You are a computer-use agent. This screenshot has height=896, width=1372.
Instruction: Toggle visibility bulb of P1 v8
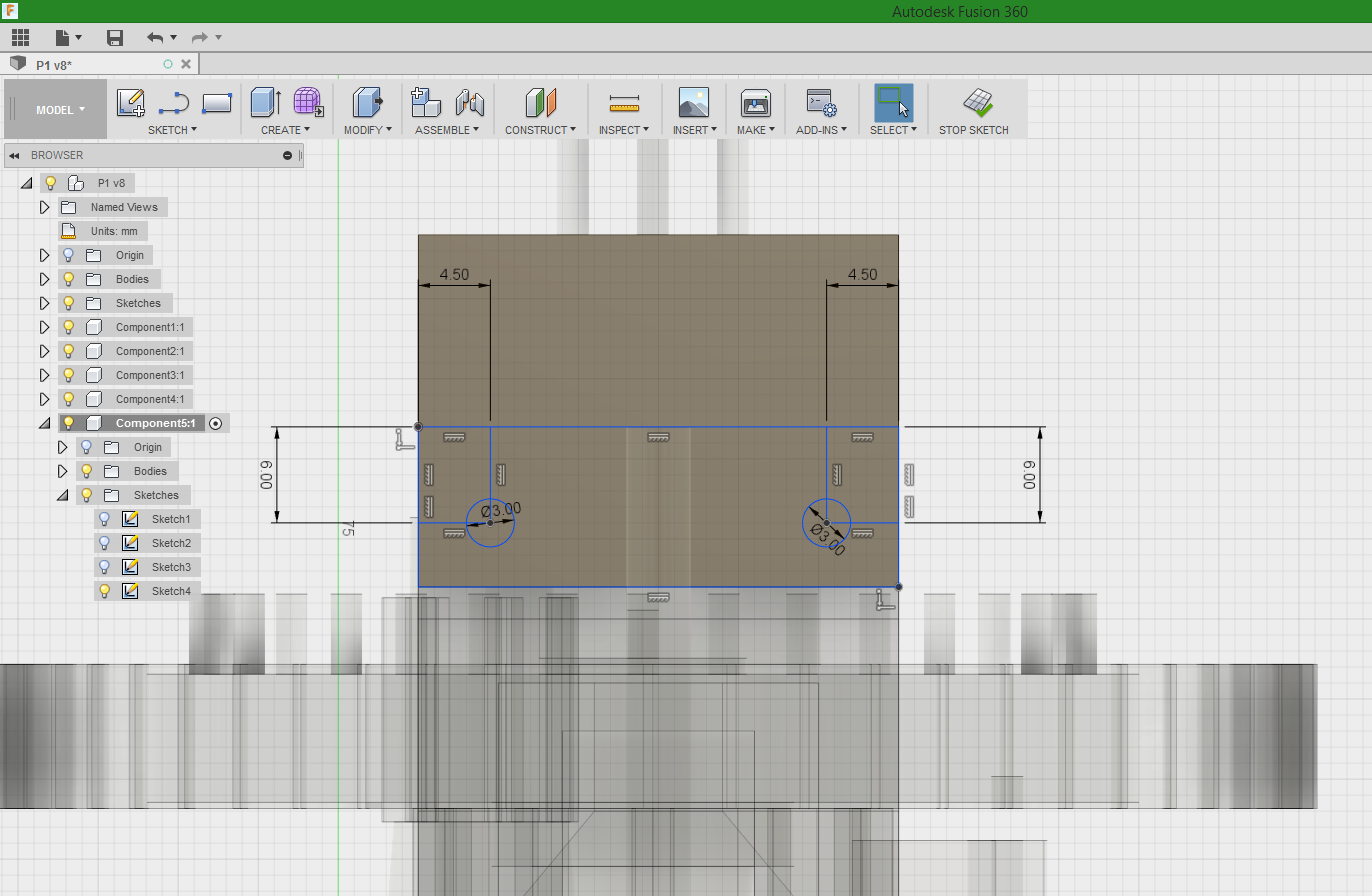click(50, 183)
